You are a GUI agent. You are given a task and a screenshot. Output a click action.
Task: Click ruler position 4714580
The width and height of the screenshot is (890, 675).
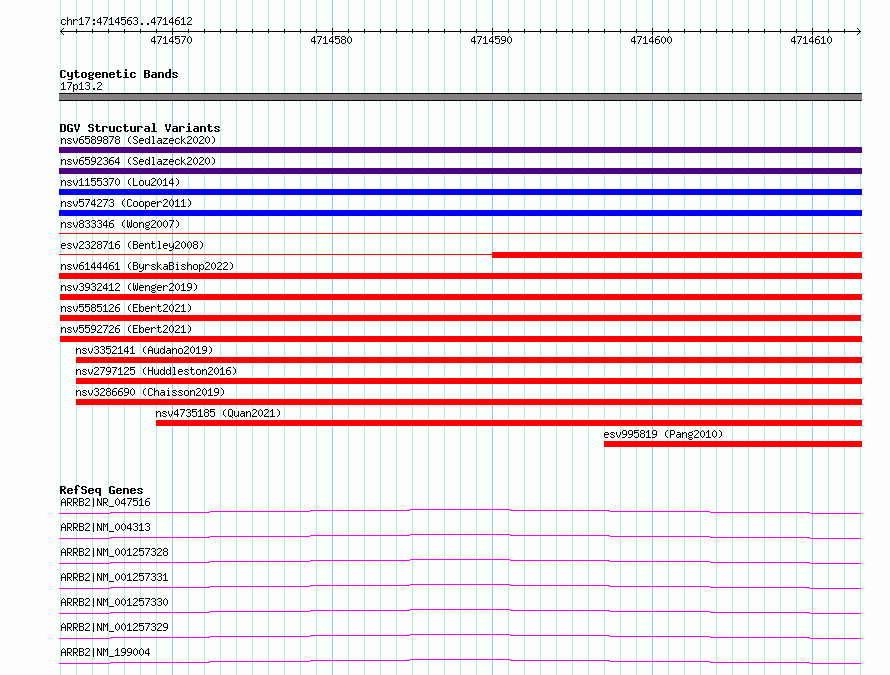[x=331, y=40]
